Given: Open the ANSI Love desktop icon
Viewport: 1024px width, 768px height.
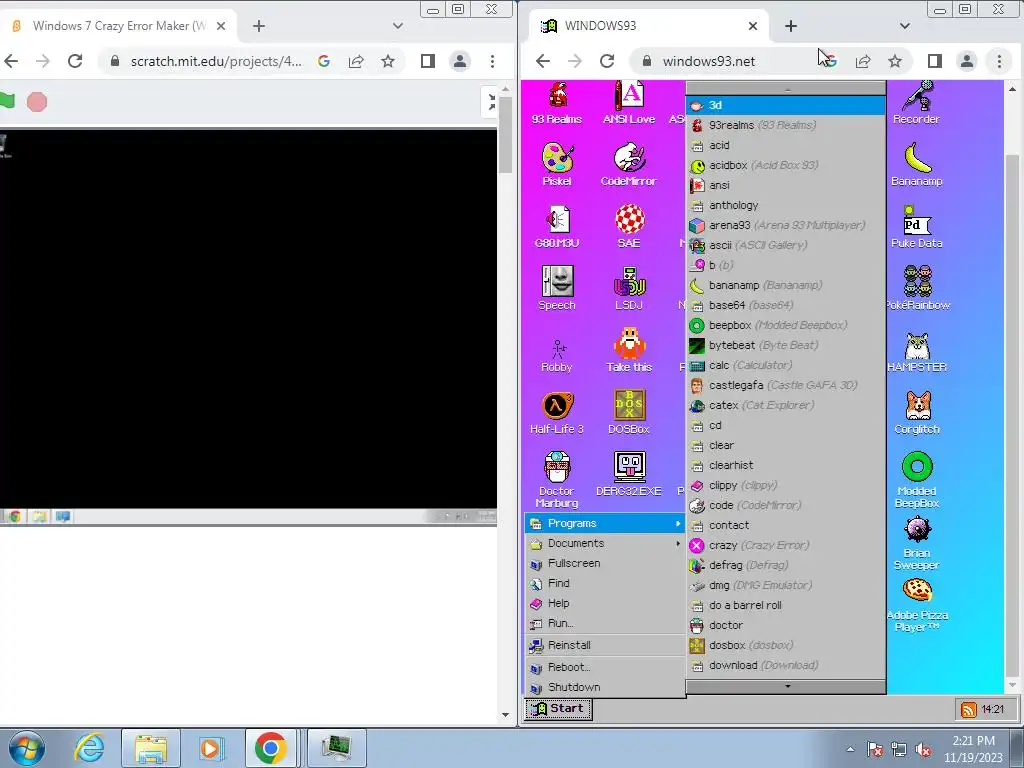Looking at the screenshot, I should pos(628,102).
